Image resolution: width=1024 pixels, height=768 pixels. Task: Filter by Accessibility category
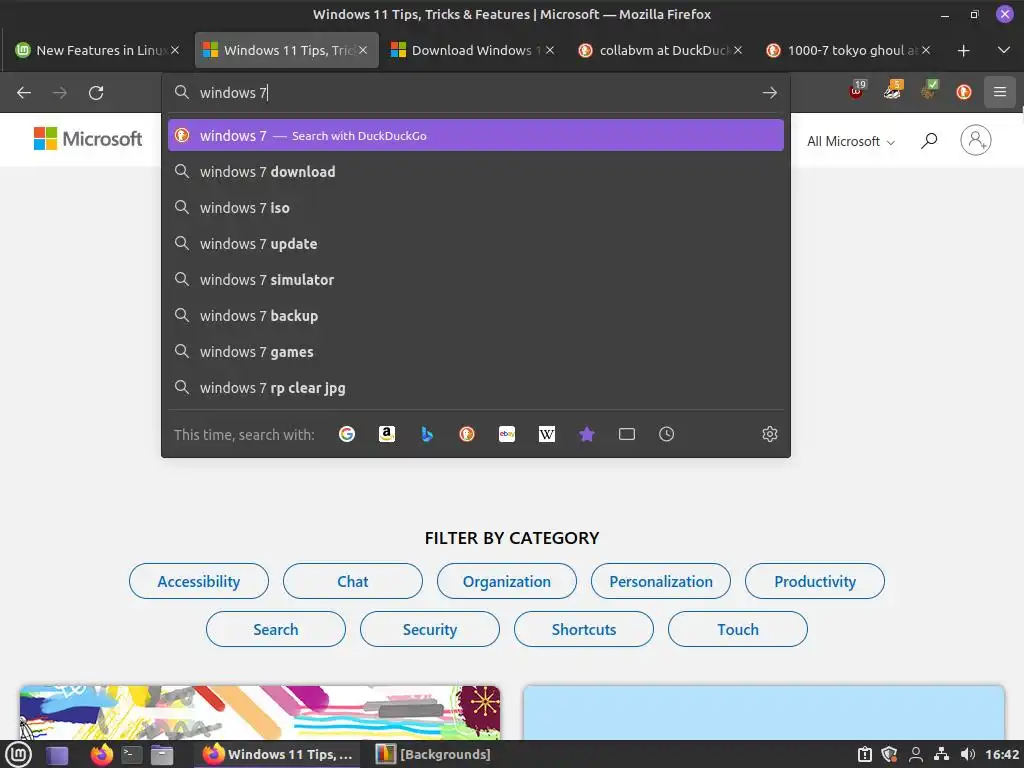tap(199, 581)
